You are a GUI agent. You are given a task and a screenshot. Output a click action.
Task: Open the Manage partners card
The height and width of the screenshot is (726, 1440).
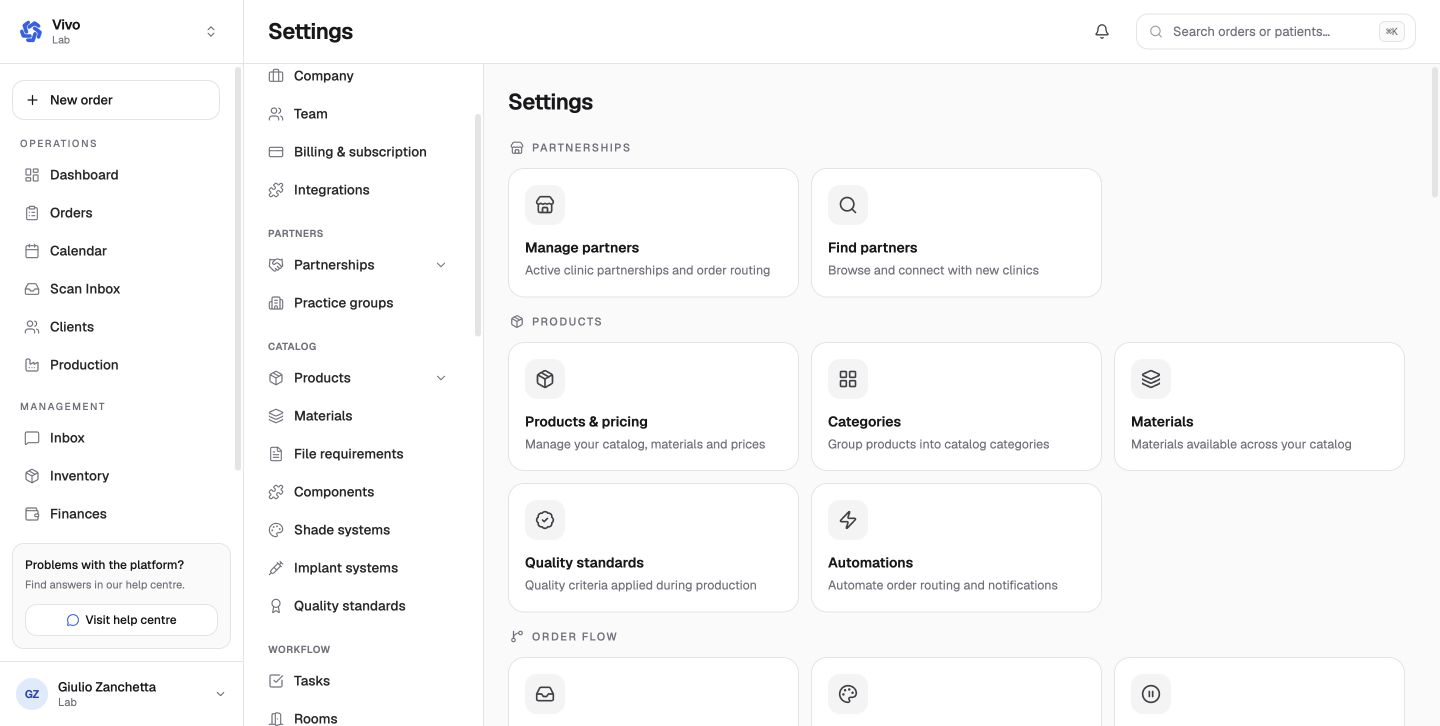click(653, 232)
